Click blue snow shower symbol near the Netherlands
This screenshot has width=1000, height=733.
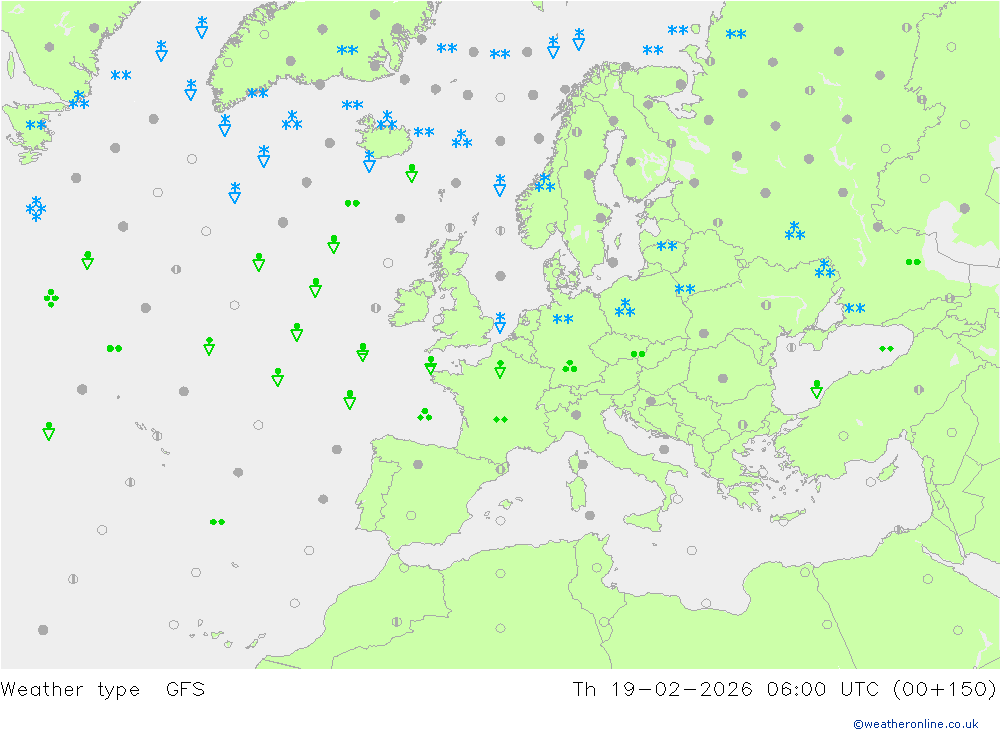[500, 323]
